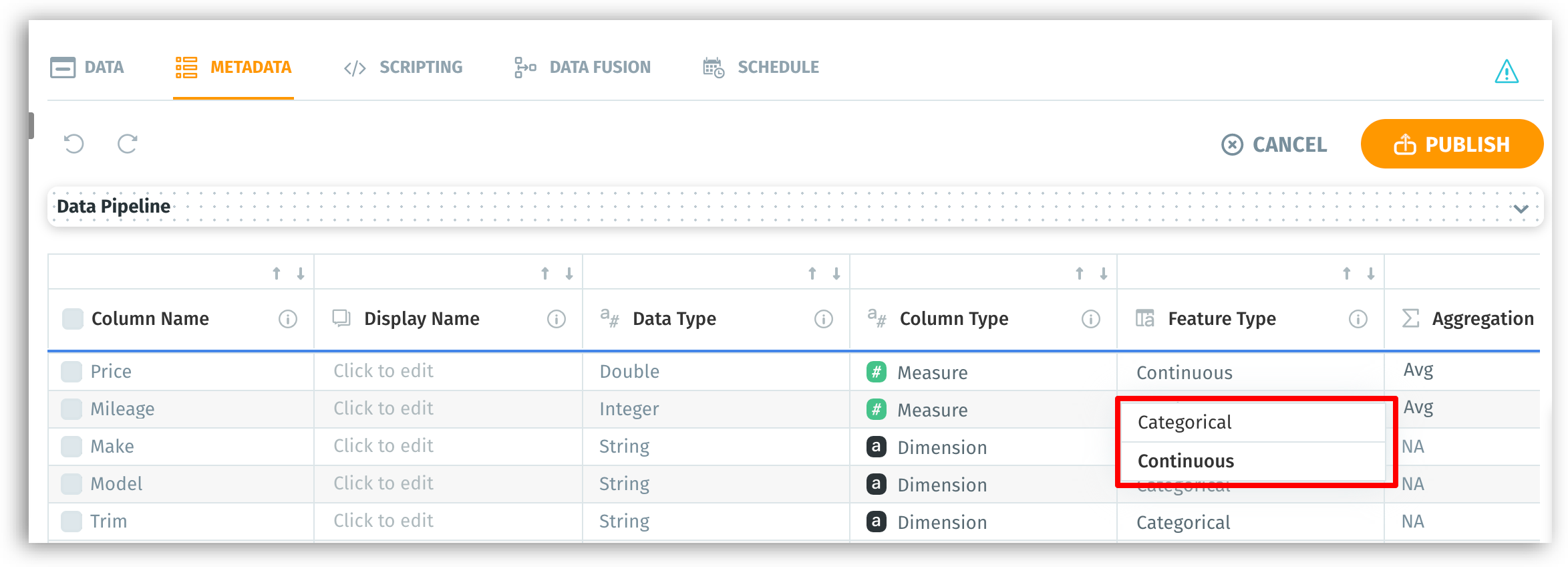Sort Data Type descending with down arrow
The image size is (1568, 567).
point(836,273)
